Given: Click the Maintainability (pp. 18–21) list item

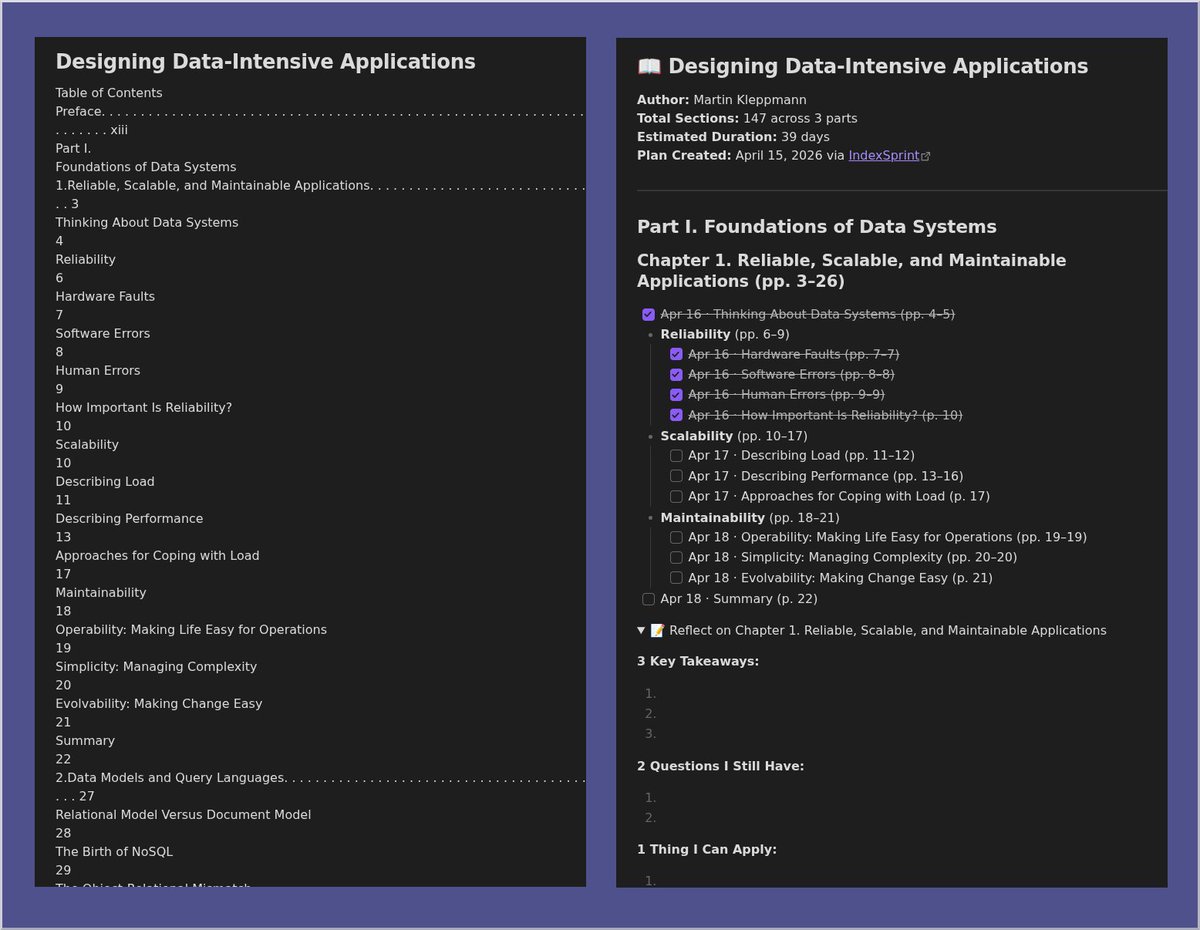Looking at the screenshot, I should [750, 517].
